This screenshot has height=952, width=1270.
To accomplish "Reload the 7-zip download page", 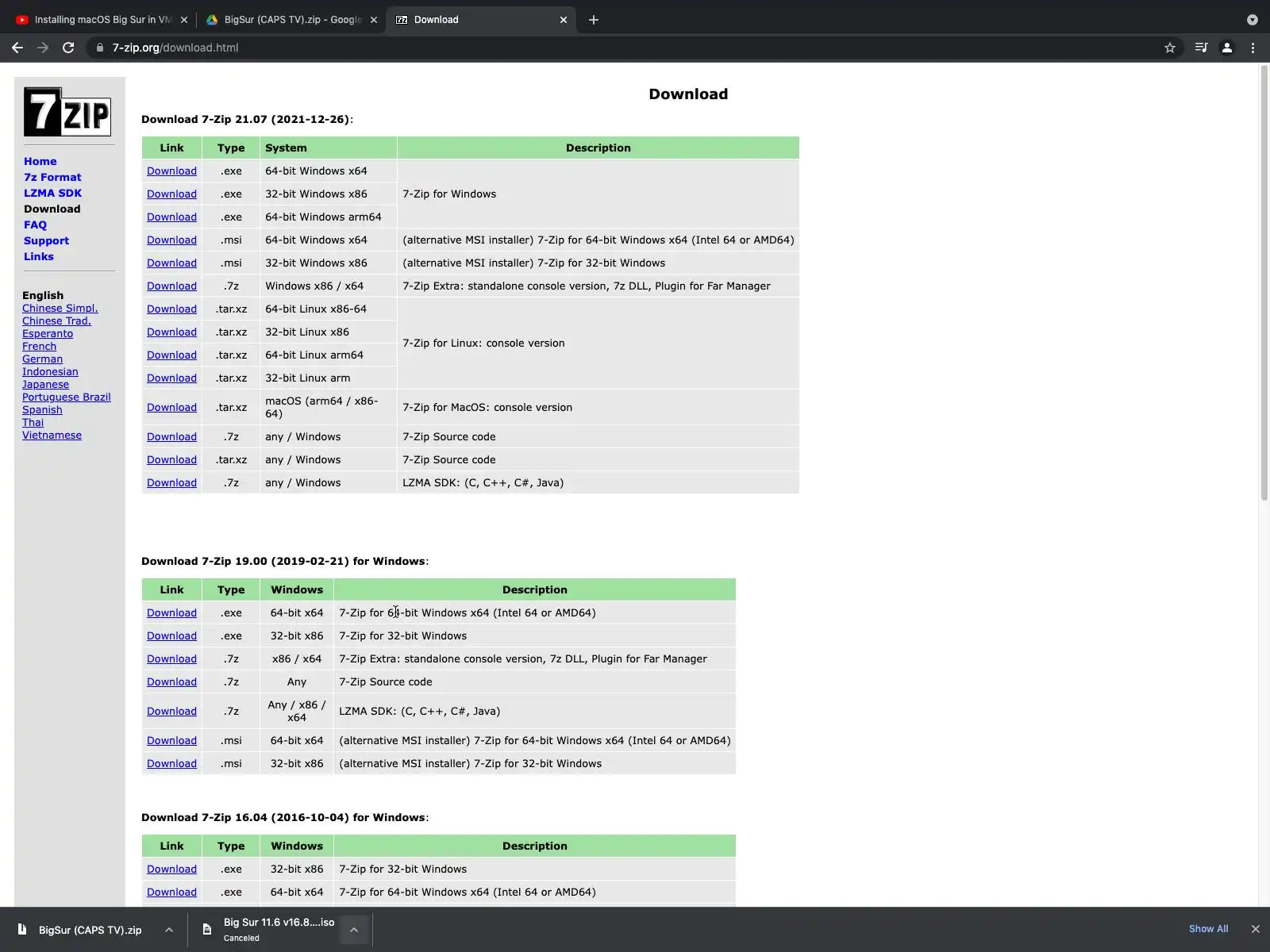I will tap(68, 48).
